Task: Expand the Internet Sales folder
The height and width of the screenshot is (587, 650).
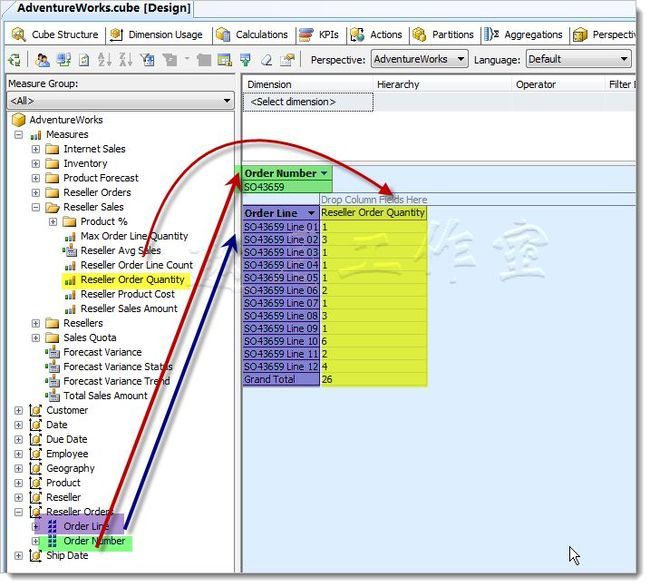Action: 36,149
